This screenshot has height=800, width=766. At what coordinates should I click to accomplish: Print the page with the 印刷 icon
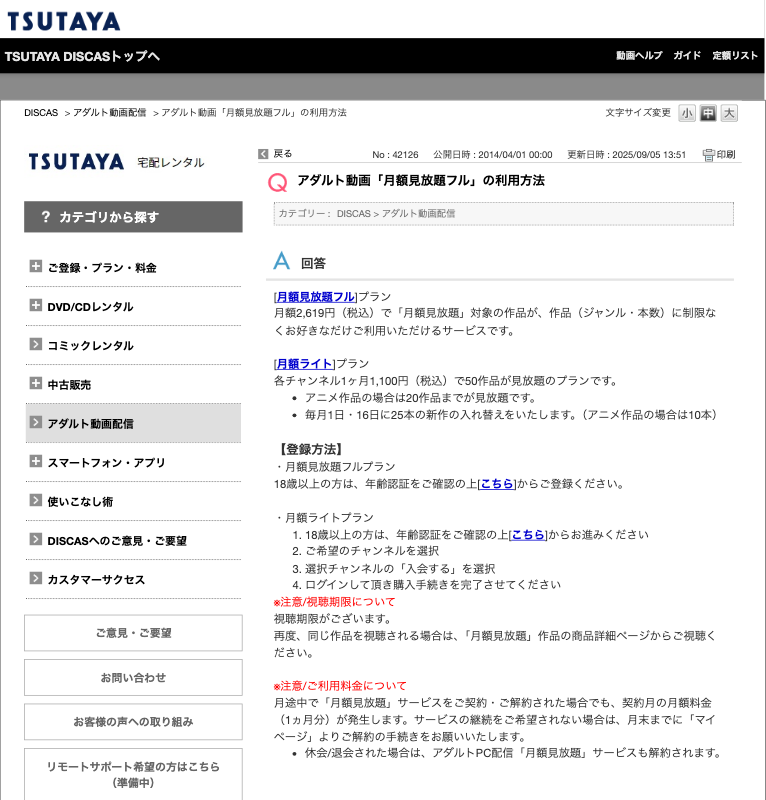coord(719,155)
